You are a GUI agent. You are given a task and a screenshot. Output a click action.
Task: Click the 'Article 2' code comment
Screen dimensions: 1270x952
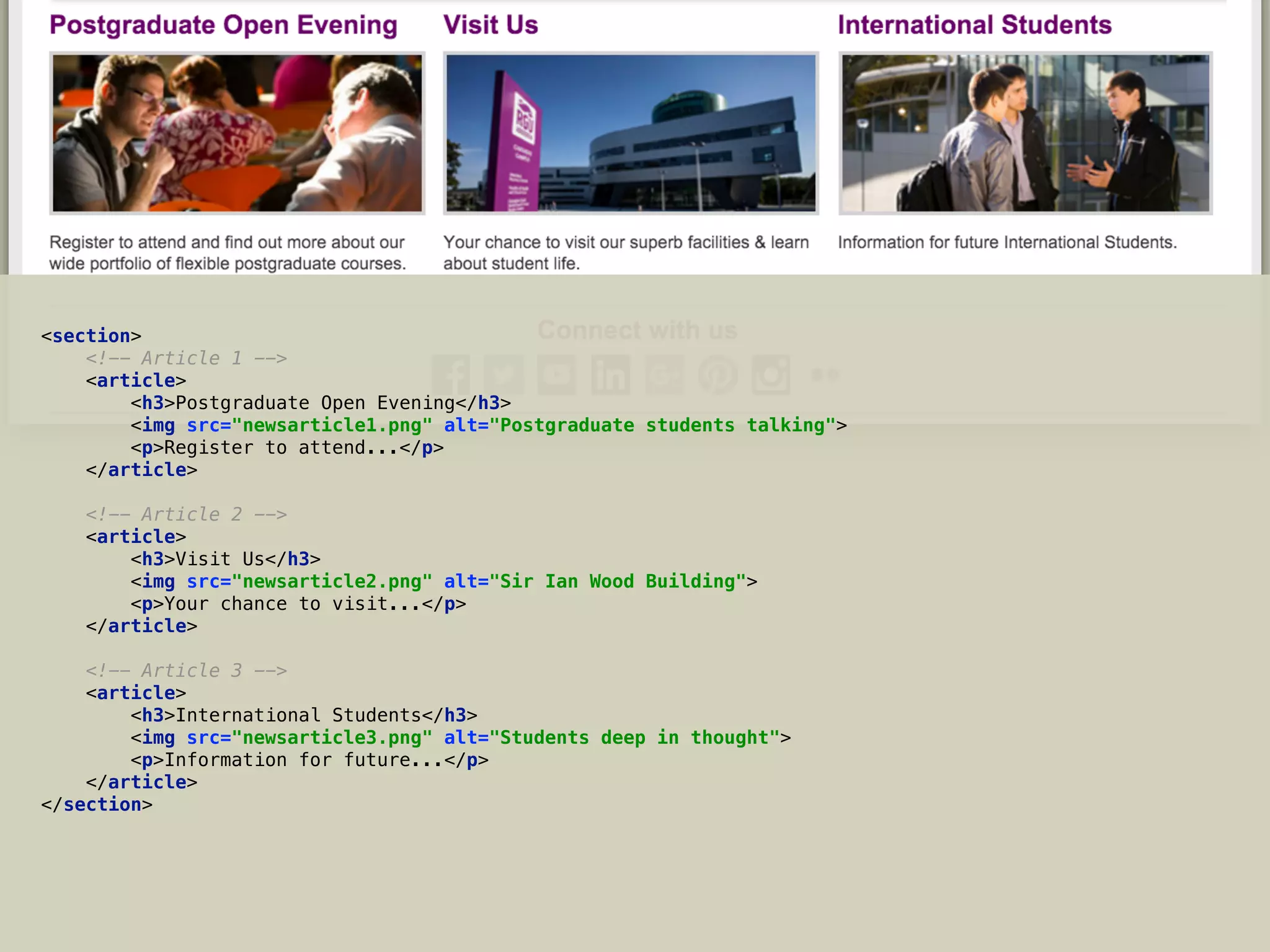tap(186, 514)
